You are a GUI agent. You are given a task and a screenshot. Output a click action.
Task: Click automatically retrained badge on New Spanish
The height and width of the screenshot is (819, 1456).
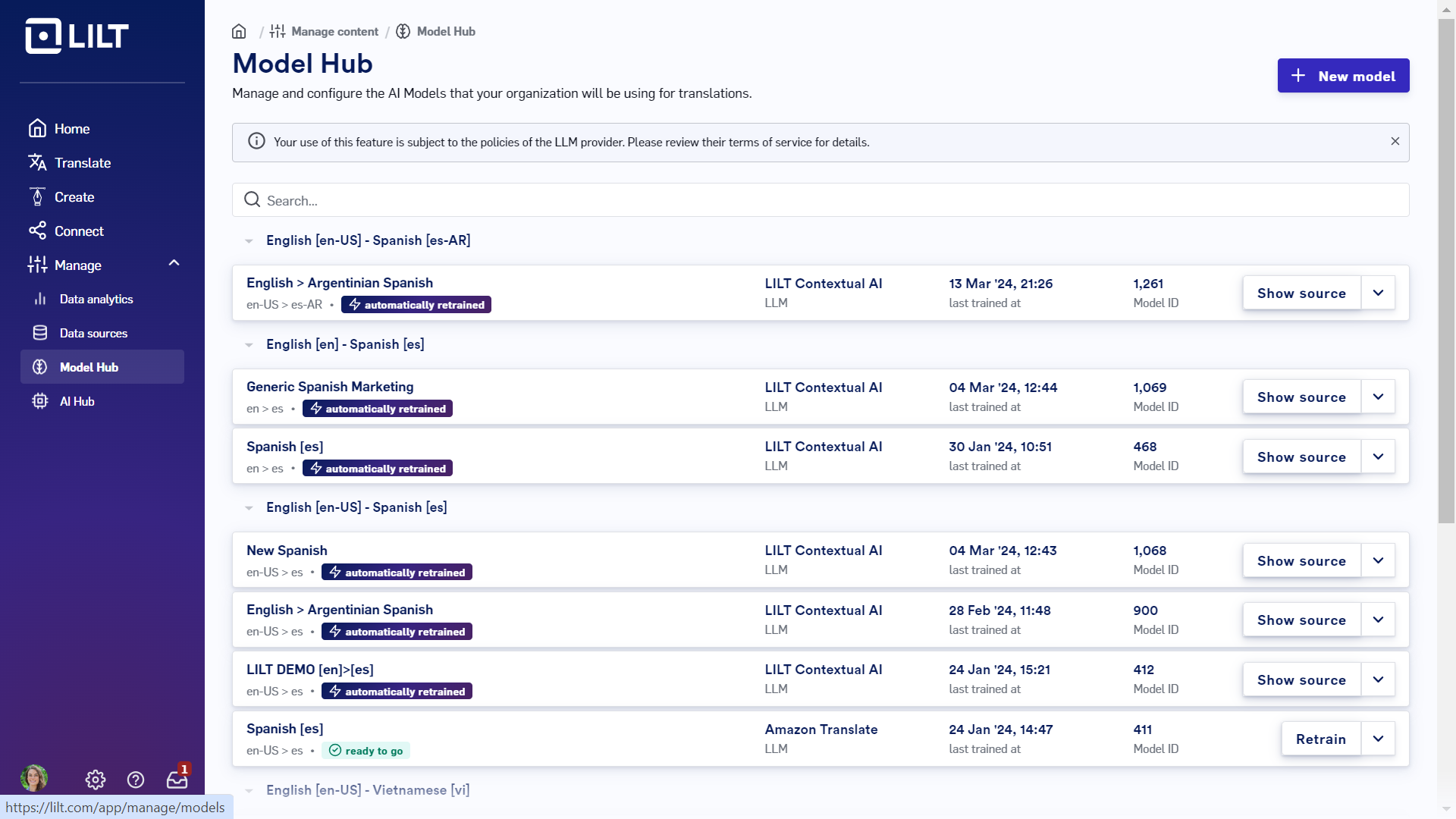pos(397,573)
